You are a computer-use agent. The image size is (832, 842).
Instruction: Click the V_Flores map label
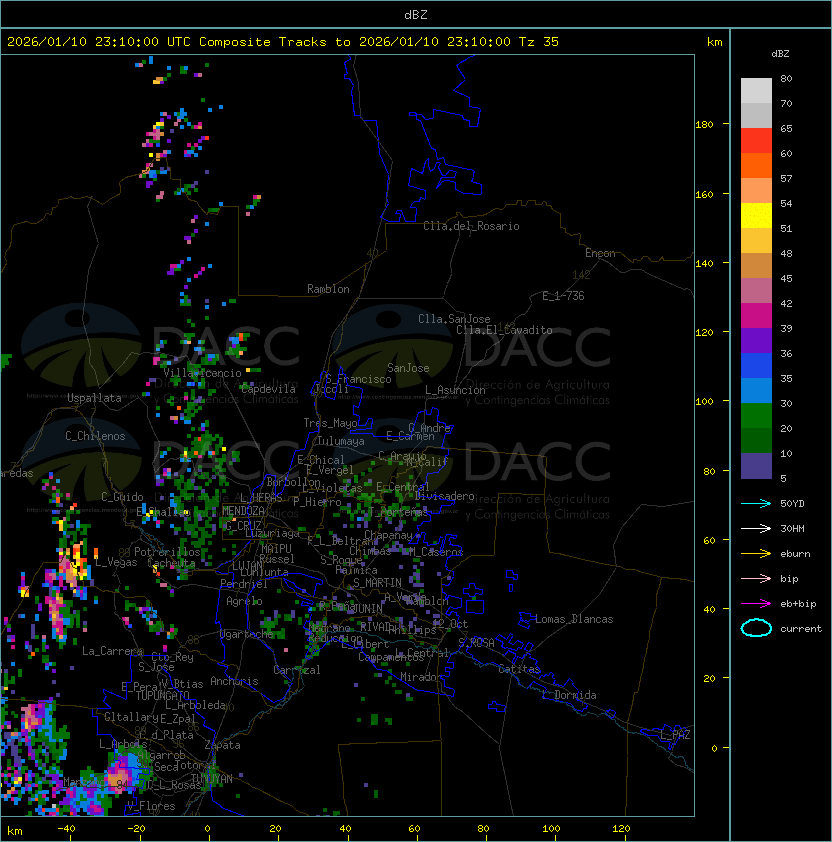coord(151,806)
